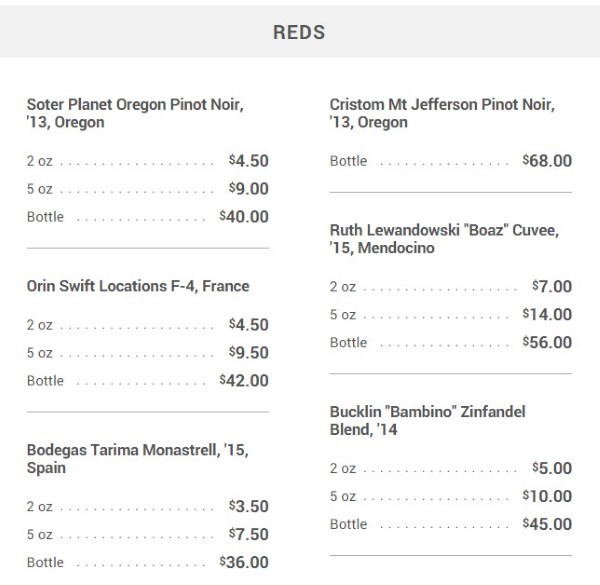Choose Orin Swift 2 oz pour
Viewport: 600px width, 585px height.
(148, 325)
